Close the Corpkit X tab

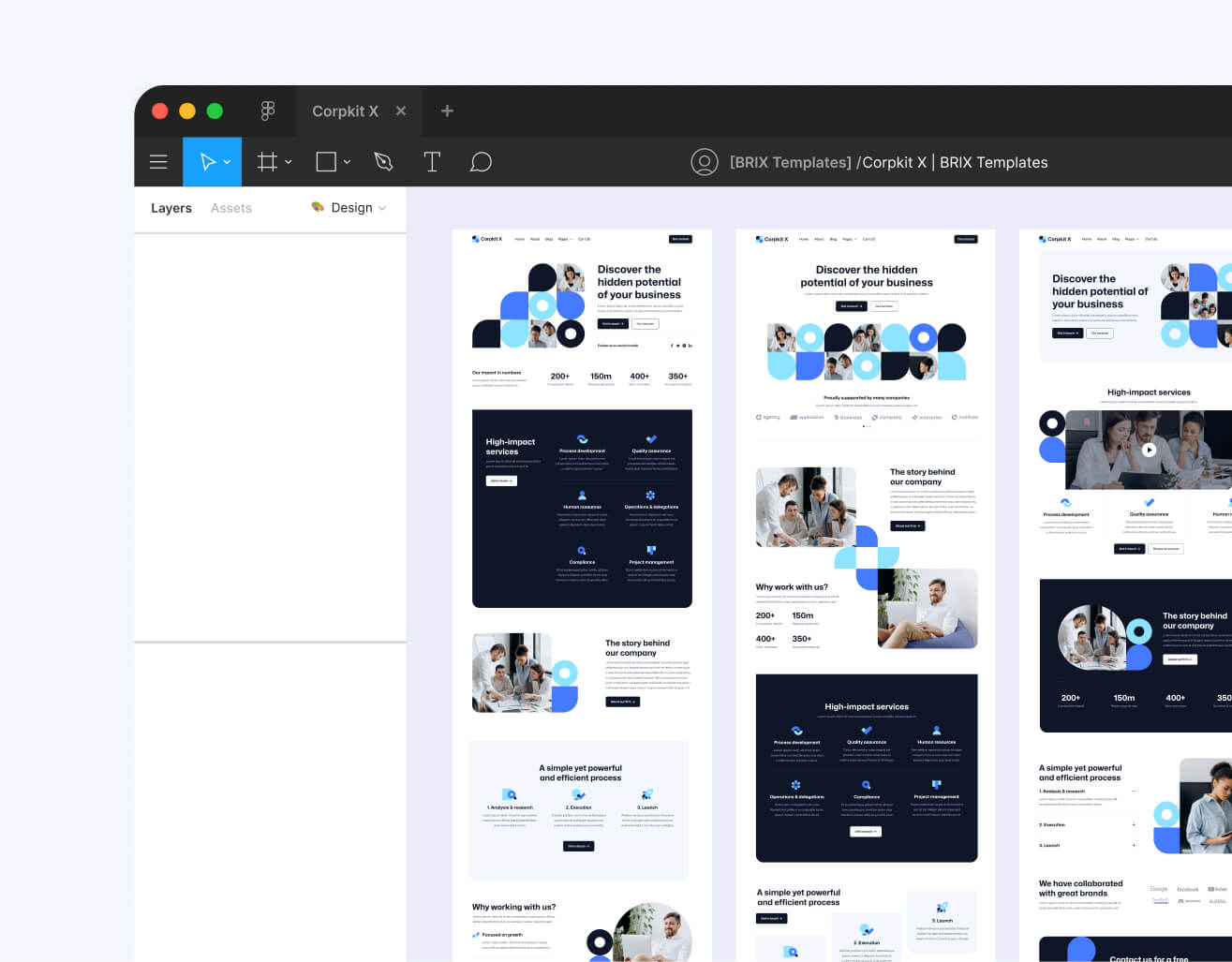coord(400,111)
